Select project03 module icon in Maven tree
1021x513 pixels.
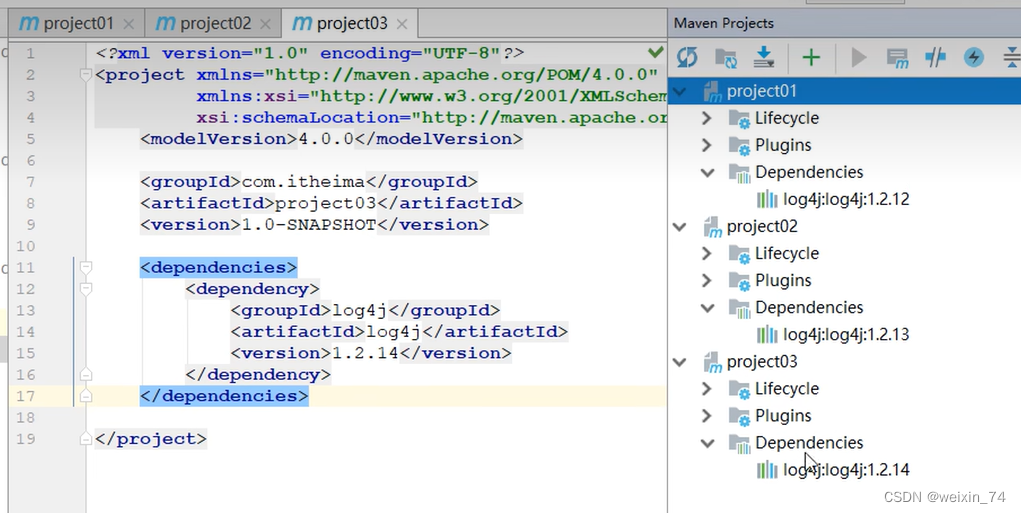[713, 362]
